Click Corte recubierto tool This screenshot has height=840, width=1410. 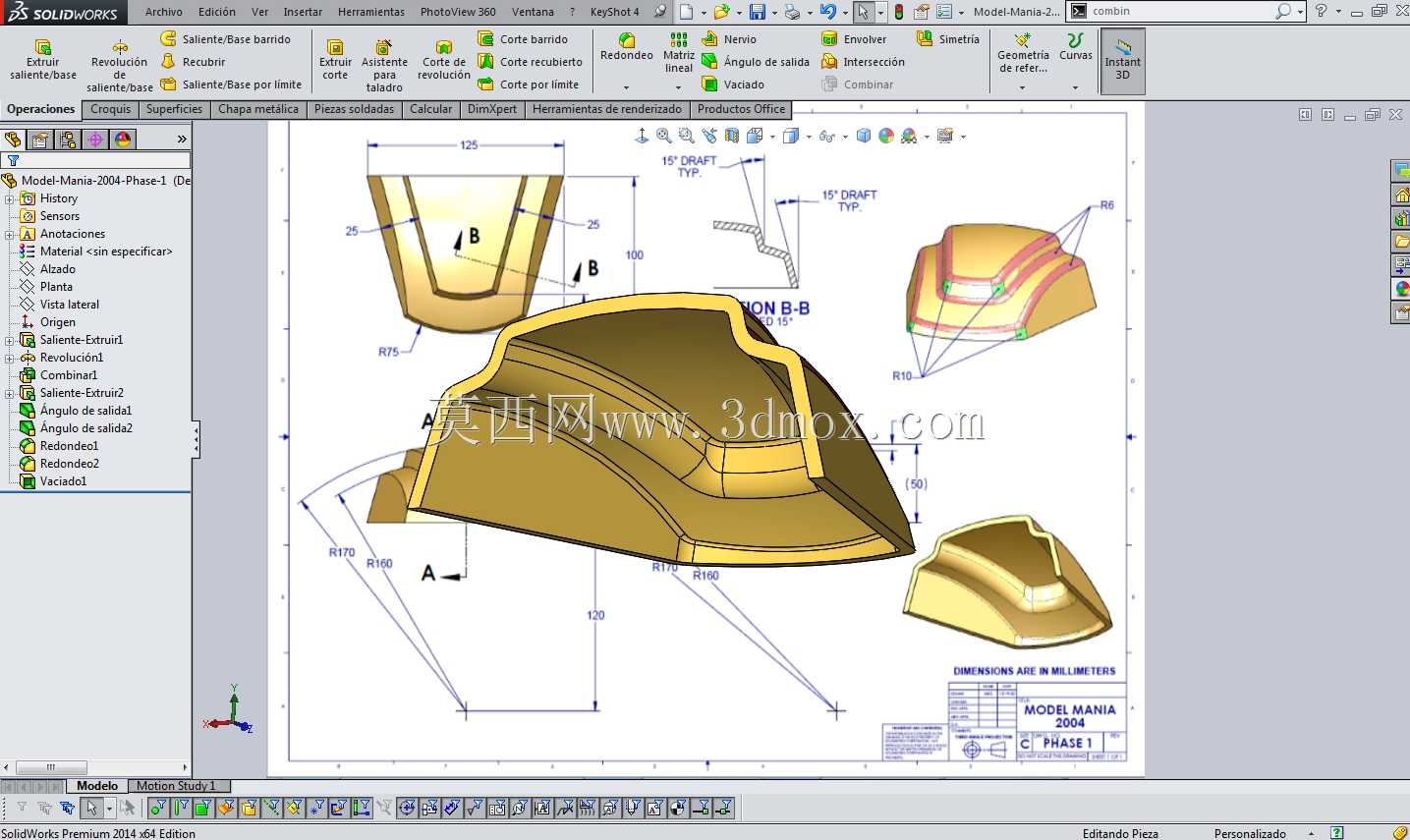530,62
